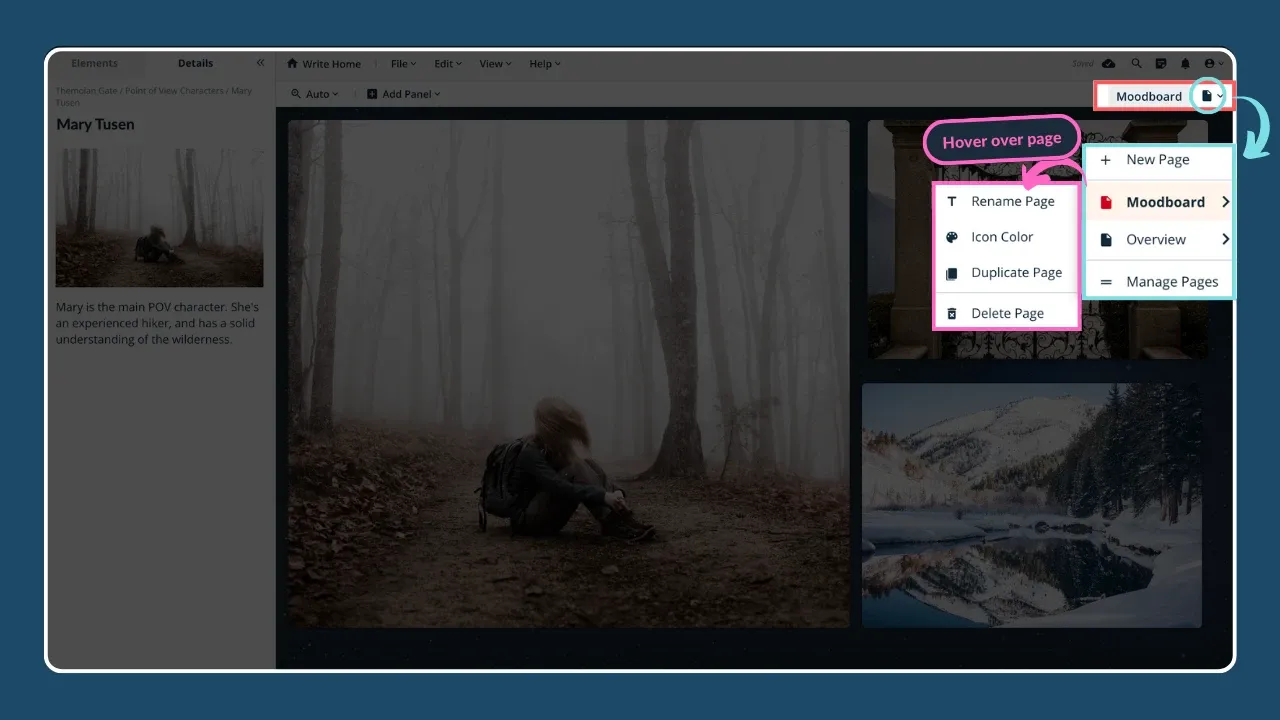The width and height of the screenshot is (1280, 720).
Task: Click the Add Panel icon
Action: point(370,94)
